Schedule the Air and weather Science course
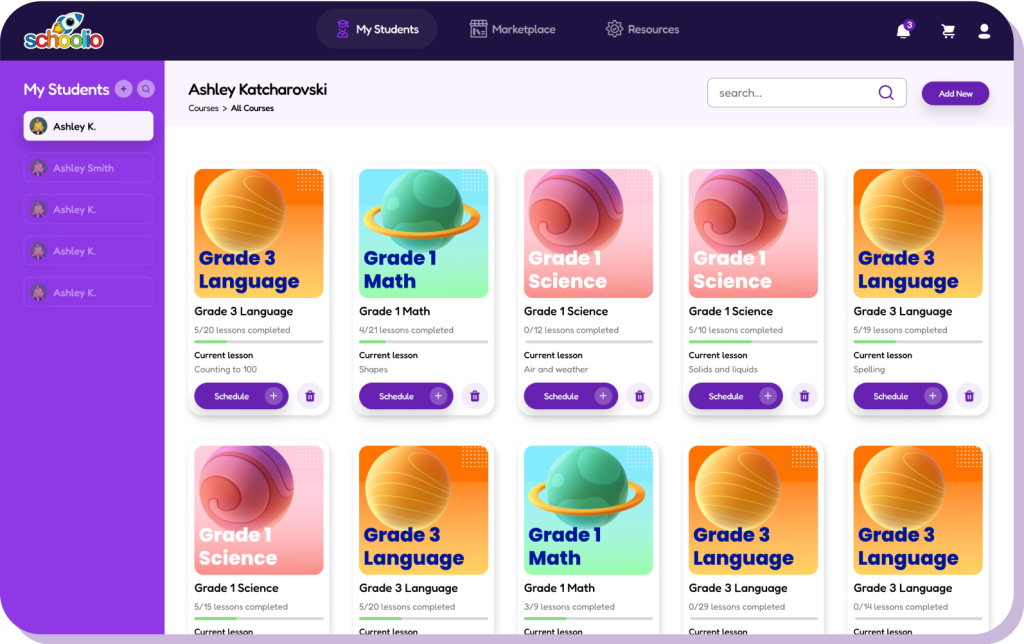 coord(571,396)
